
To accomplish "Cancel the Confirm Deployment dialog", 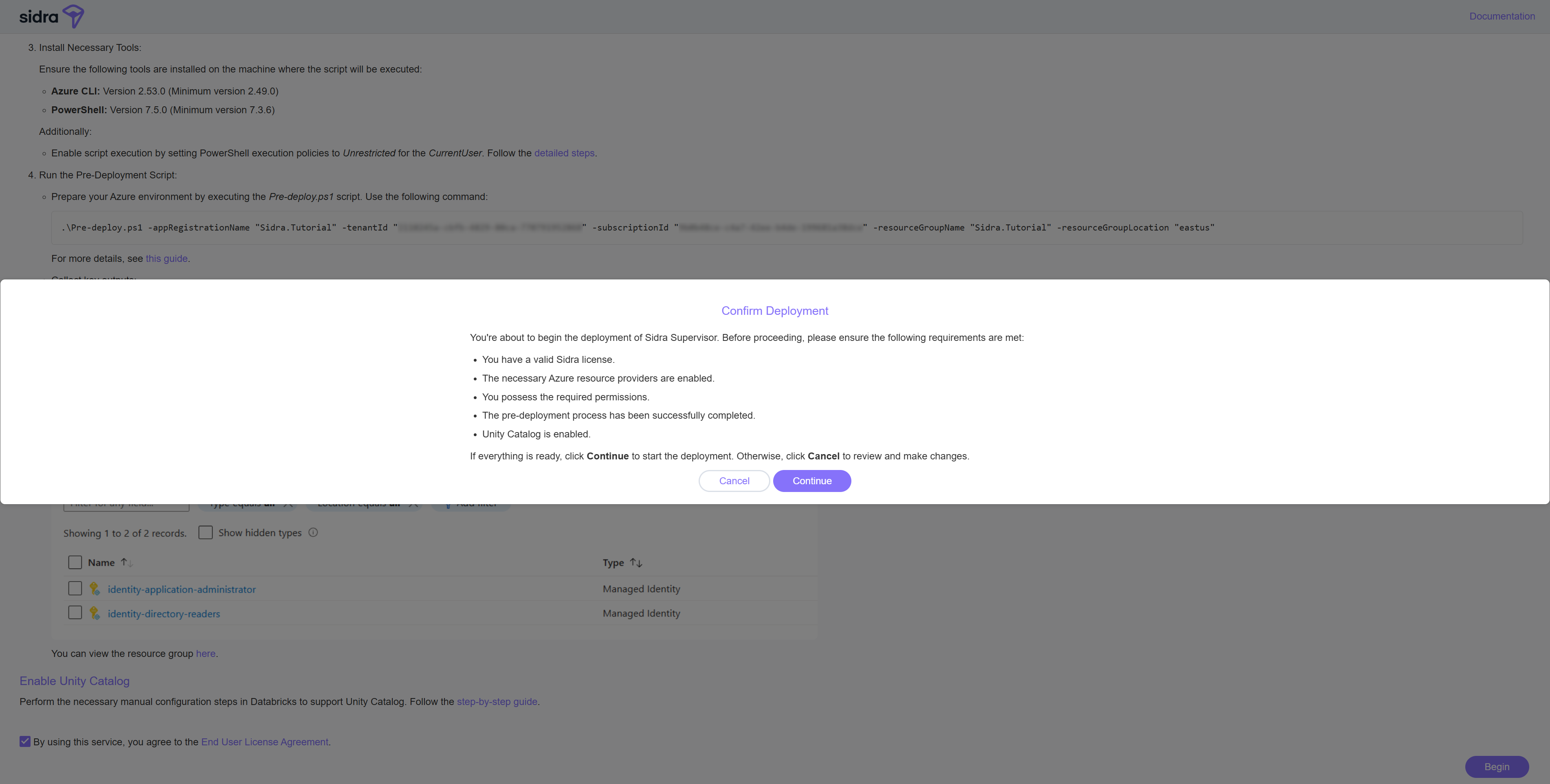I will click(x=734, y=481).
